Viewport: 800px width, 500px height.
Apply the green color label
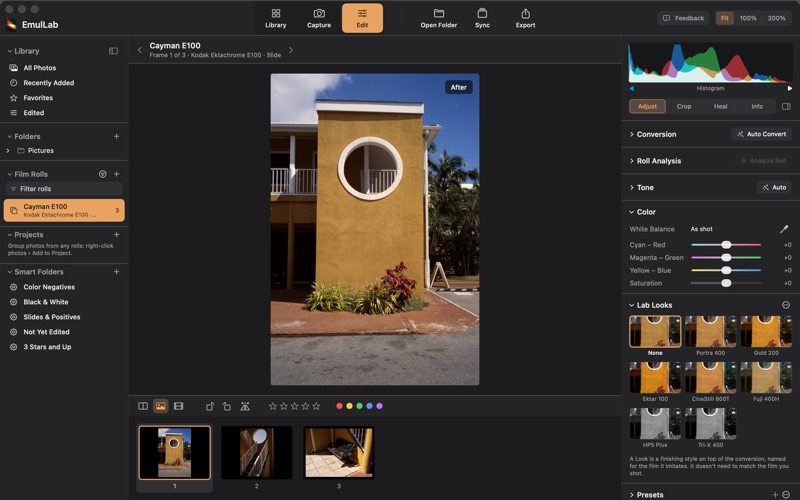pos(359,406)
